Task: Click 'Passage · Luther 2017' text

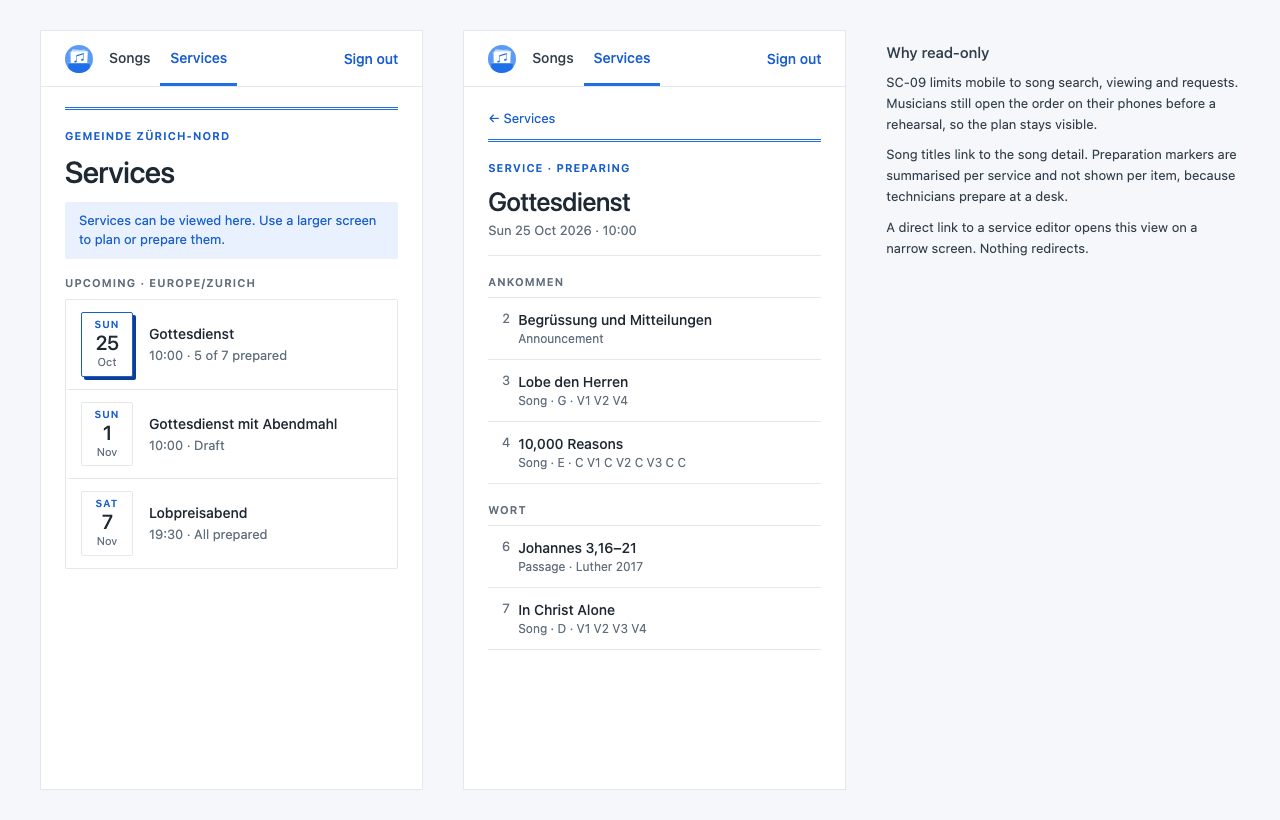Action: point(580,567)
